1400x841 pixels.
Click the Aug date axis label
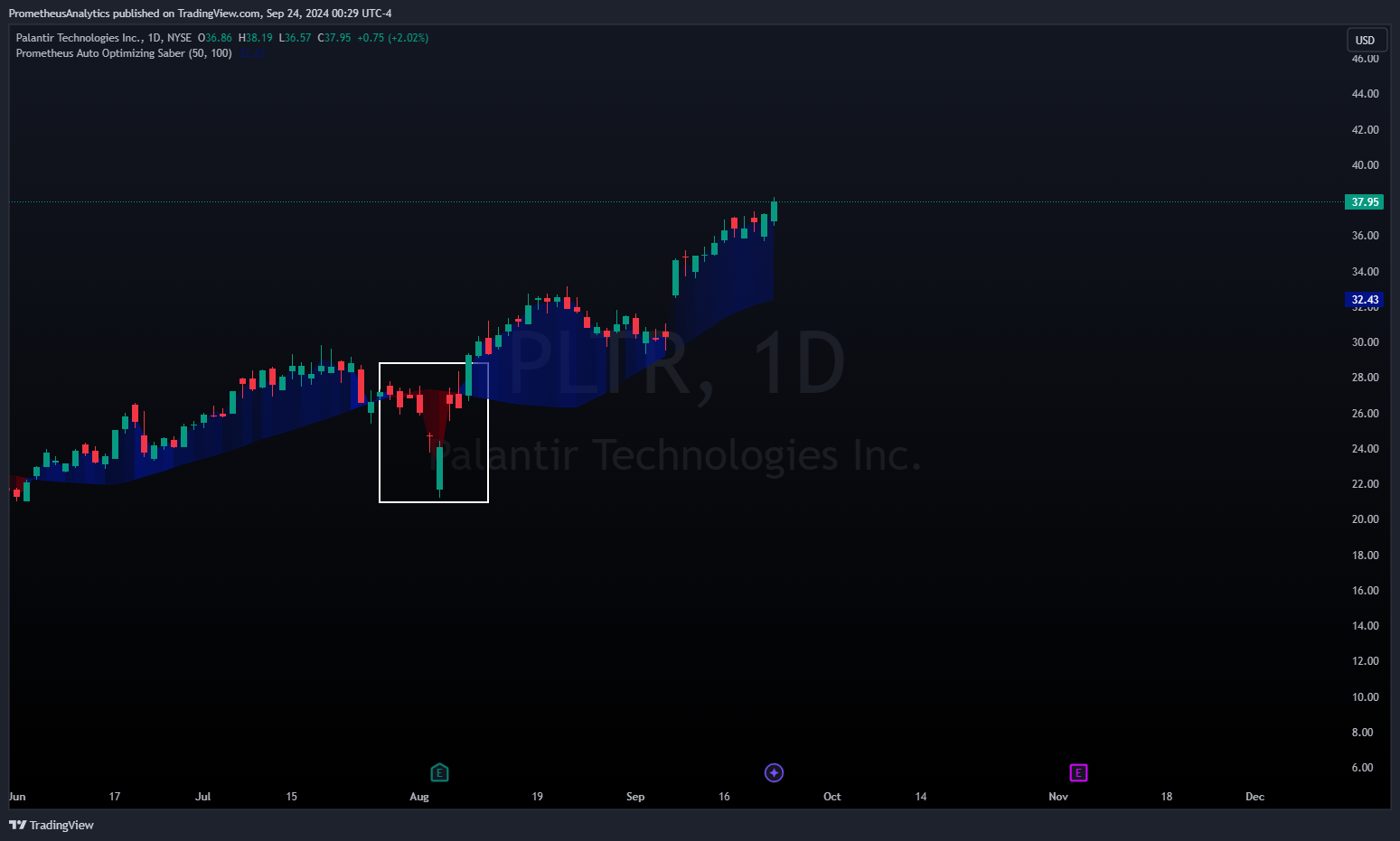(x=419, y=797)
